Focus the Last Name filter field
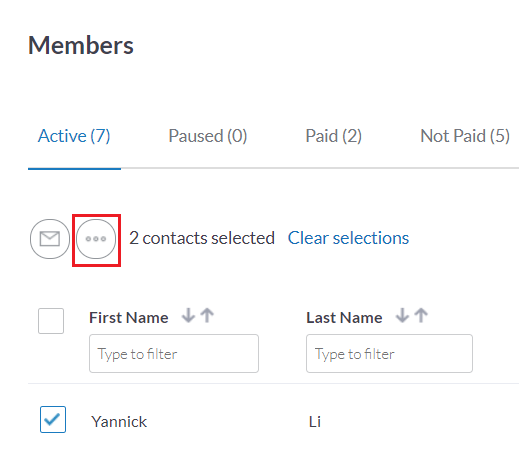This screenshot has height=455, width=528. pos(389,354)
